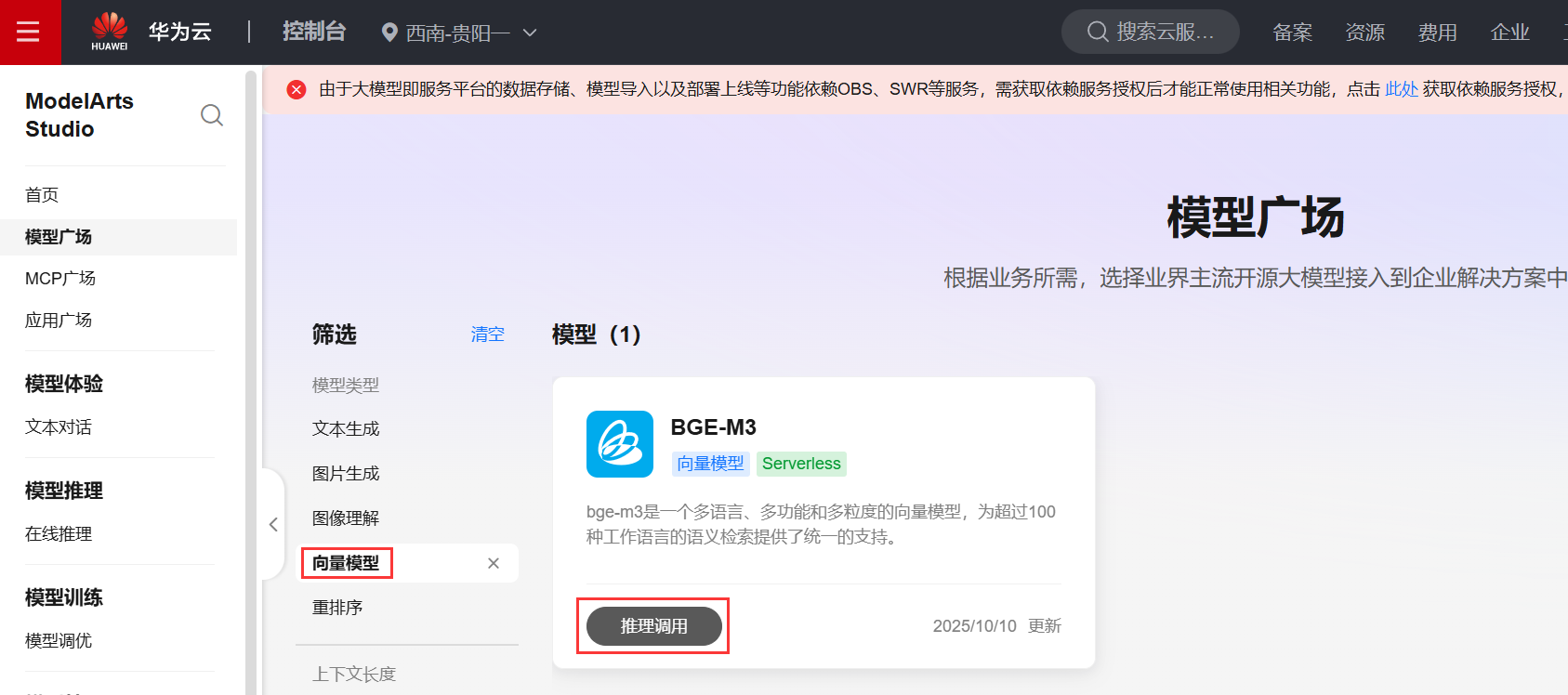Screen dimensions: 1568x695
Task: Click the 向量模型 tag on BGE-M3 card
Action: 711,464
